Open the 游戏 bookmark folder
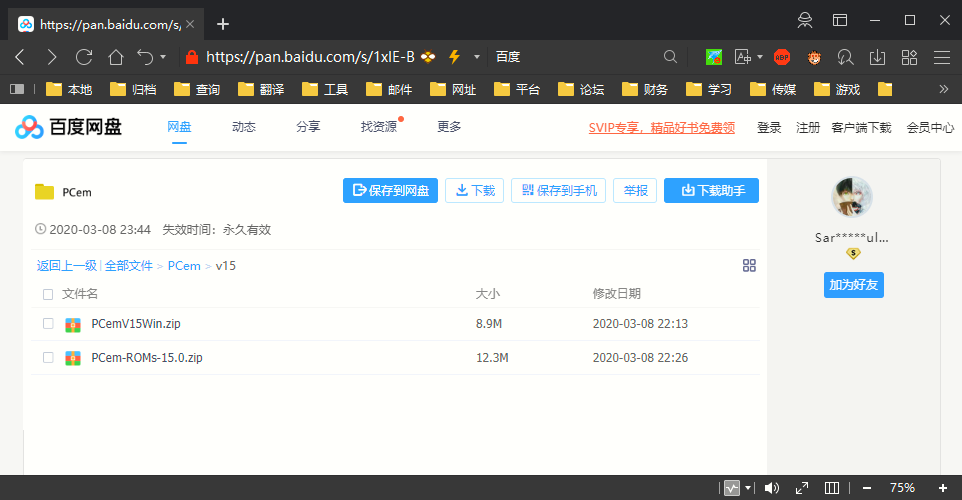Viewport: 962px width, 500px height. tap(837, 90)
